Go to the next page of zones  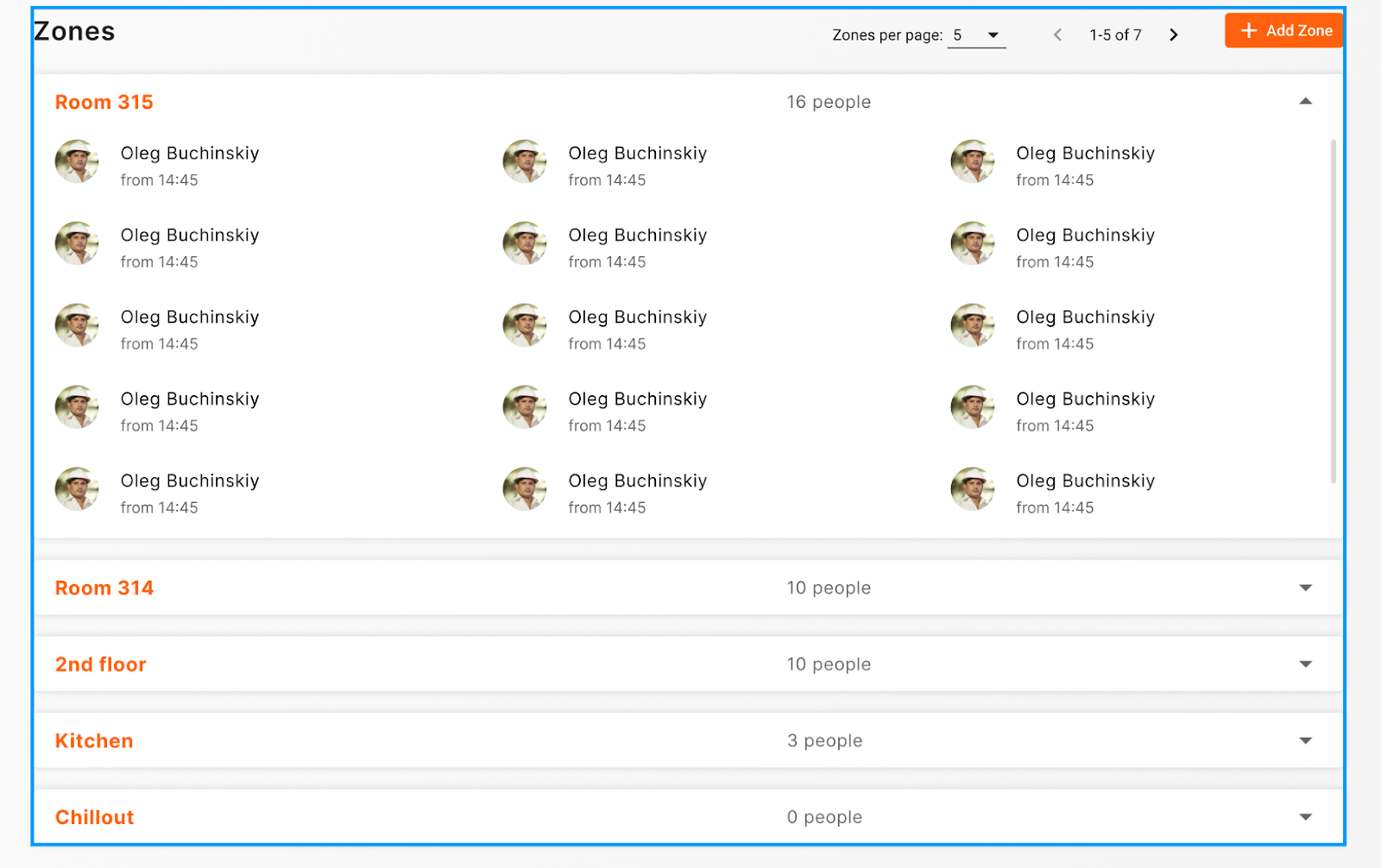point(1174,35)
